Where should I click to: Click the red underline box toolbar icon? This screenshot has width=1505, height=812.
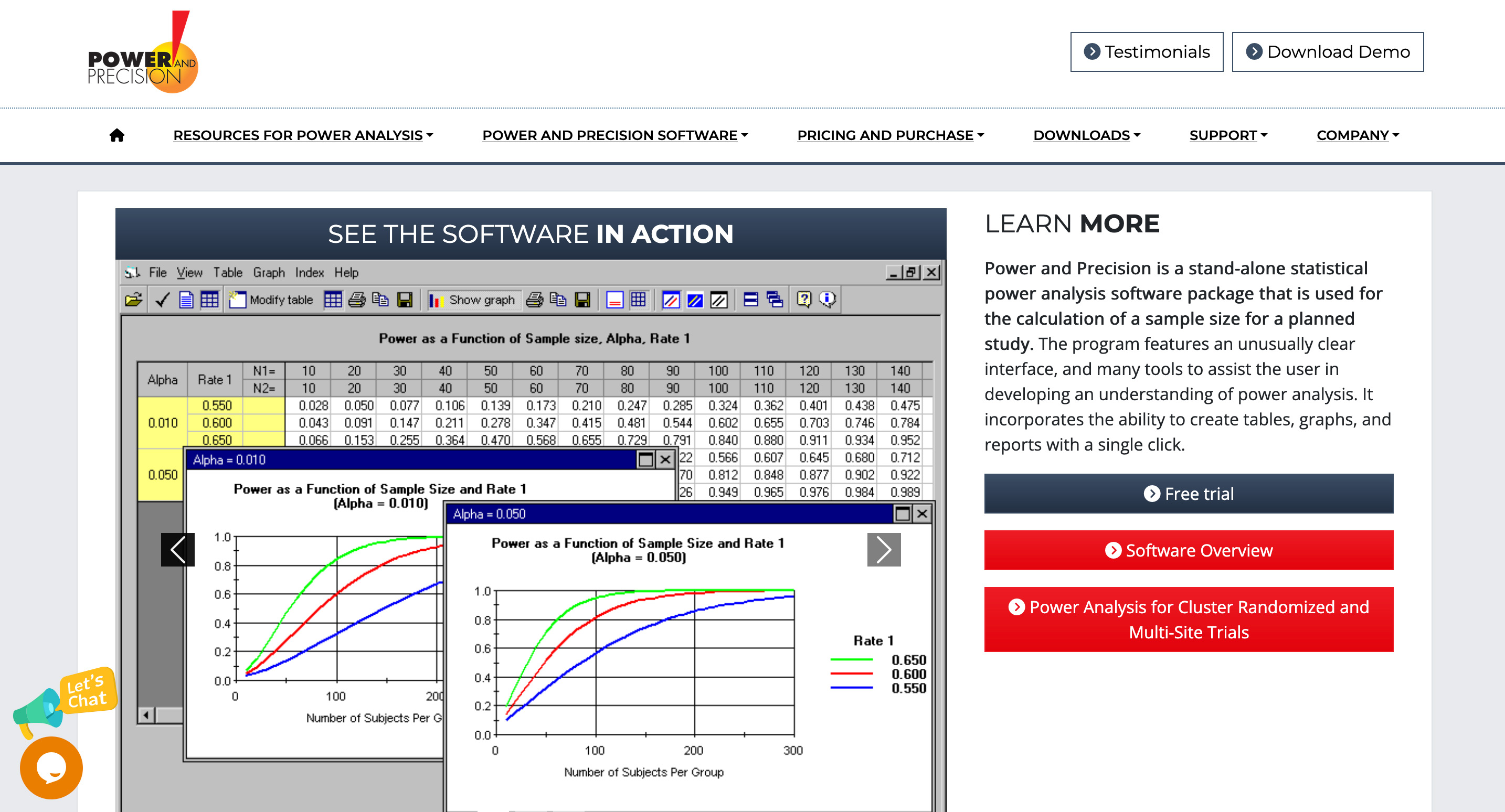[x=614, y=300]
